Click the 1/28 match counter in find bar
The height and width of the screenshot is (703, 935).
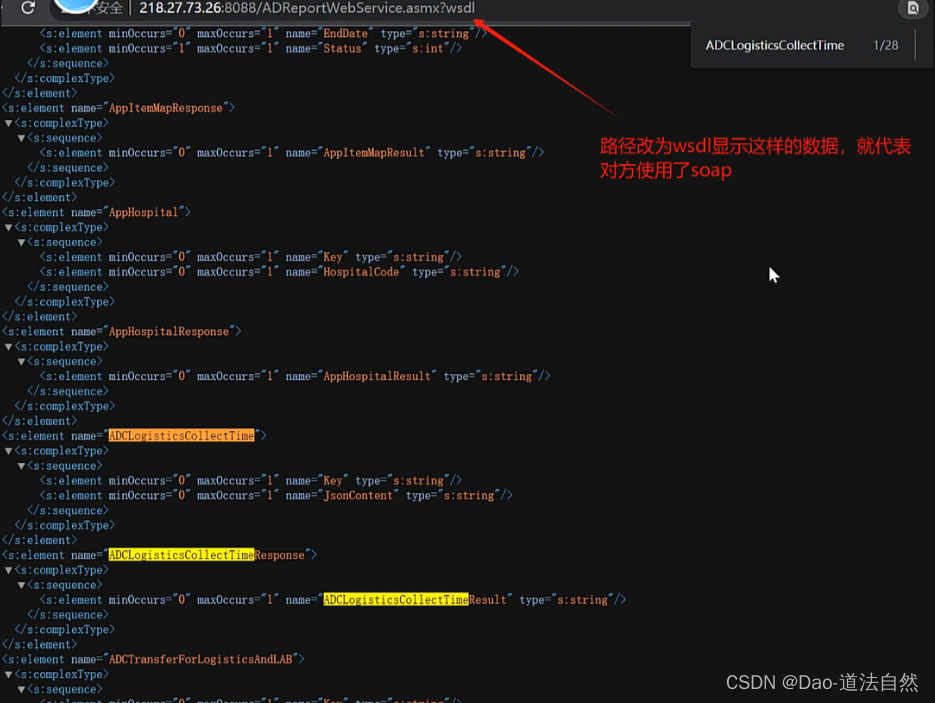pos(885,45)
